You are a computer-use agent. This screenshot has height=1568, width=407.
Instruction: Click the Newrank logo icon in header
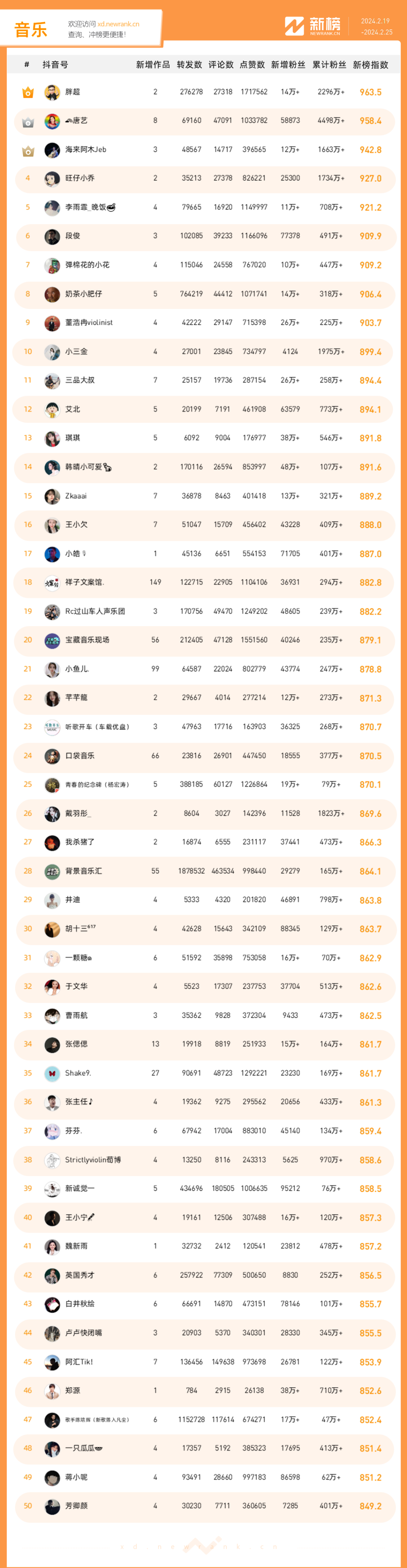tap(294, 26)
